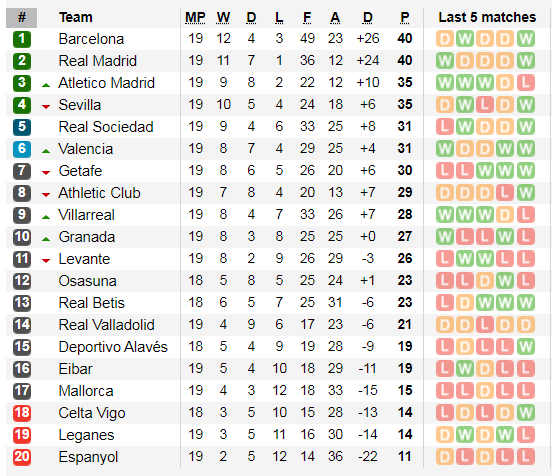This screenshot has height=476, width=552.
Task: Click Espanyol's red rank 20 badge
Action: [22, 457]
